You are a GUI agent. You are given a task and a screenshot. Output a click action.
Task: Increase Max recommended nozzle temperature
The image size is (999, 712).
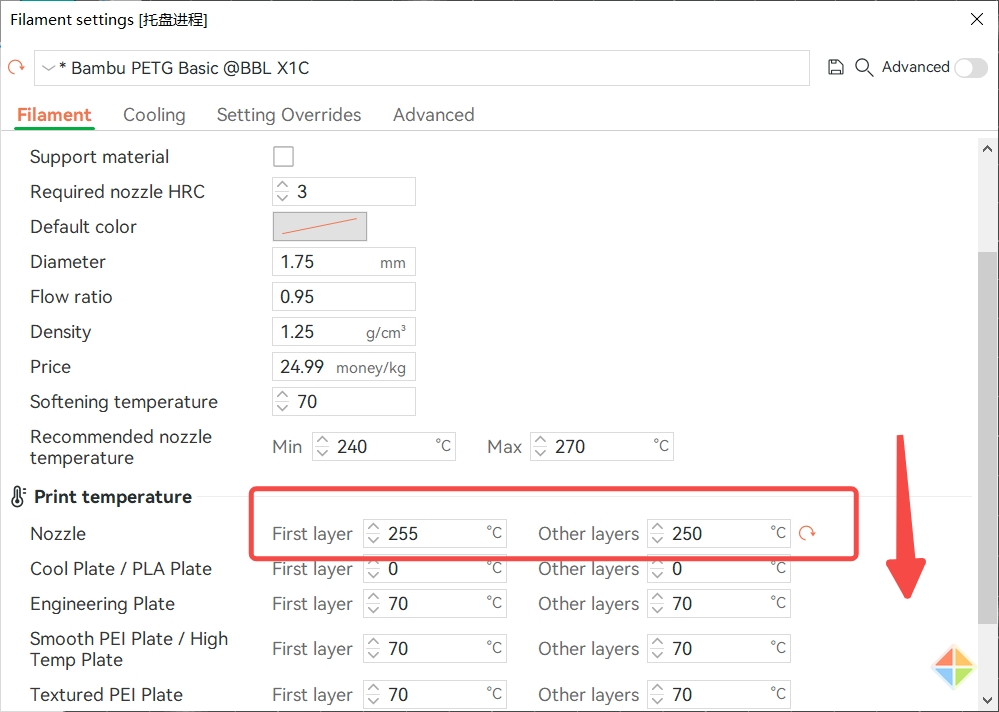[540, 440]
